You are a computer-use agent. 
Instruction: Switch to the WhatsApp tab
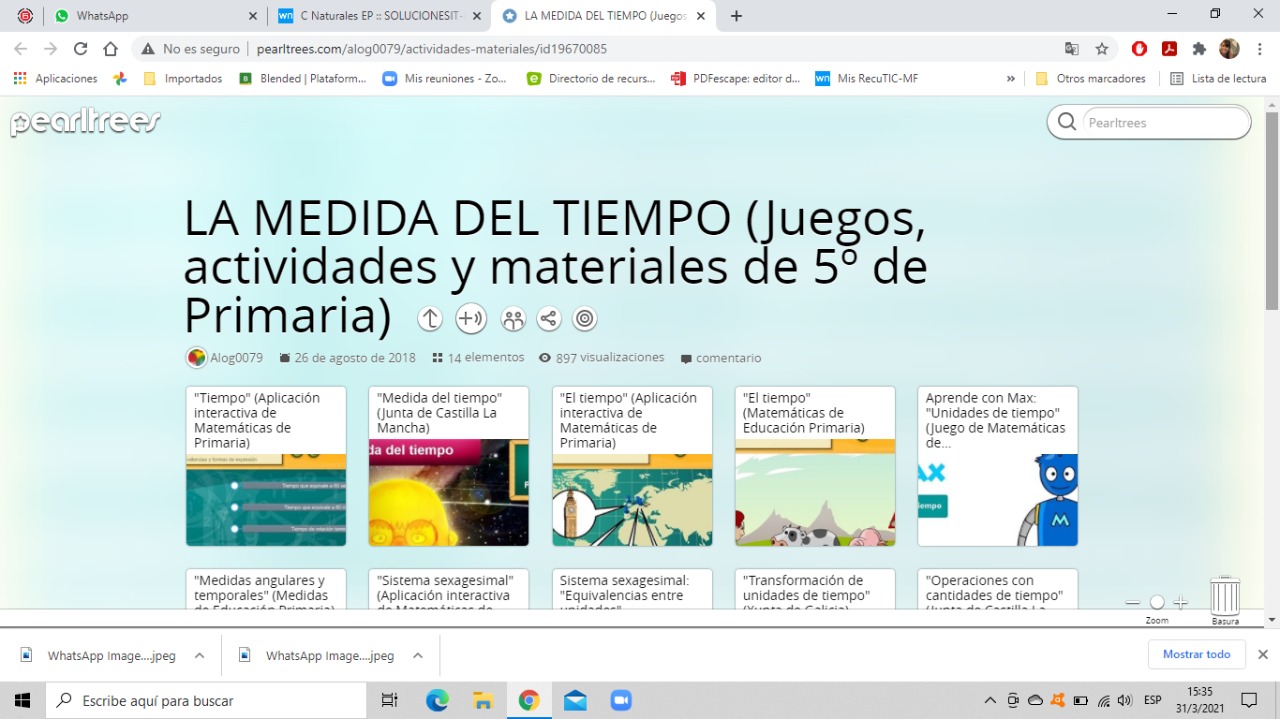[x=150, y=16]
